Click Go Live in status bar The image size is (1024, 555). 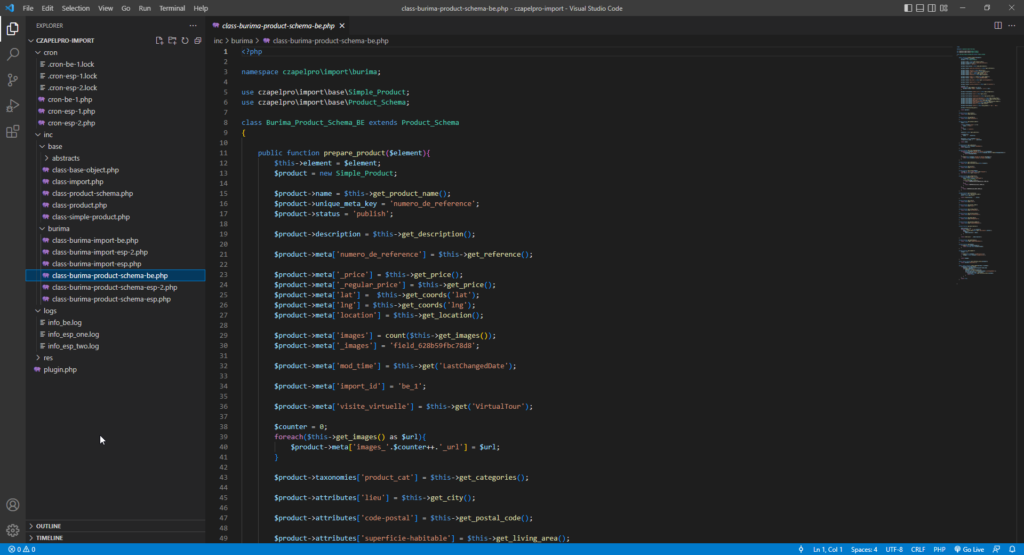[969, 549]
